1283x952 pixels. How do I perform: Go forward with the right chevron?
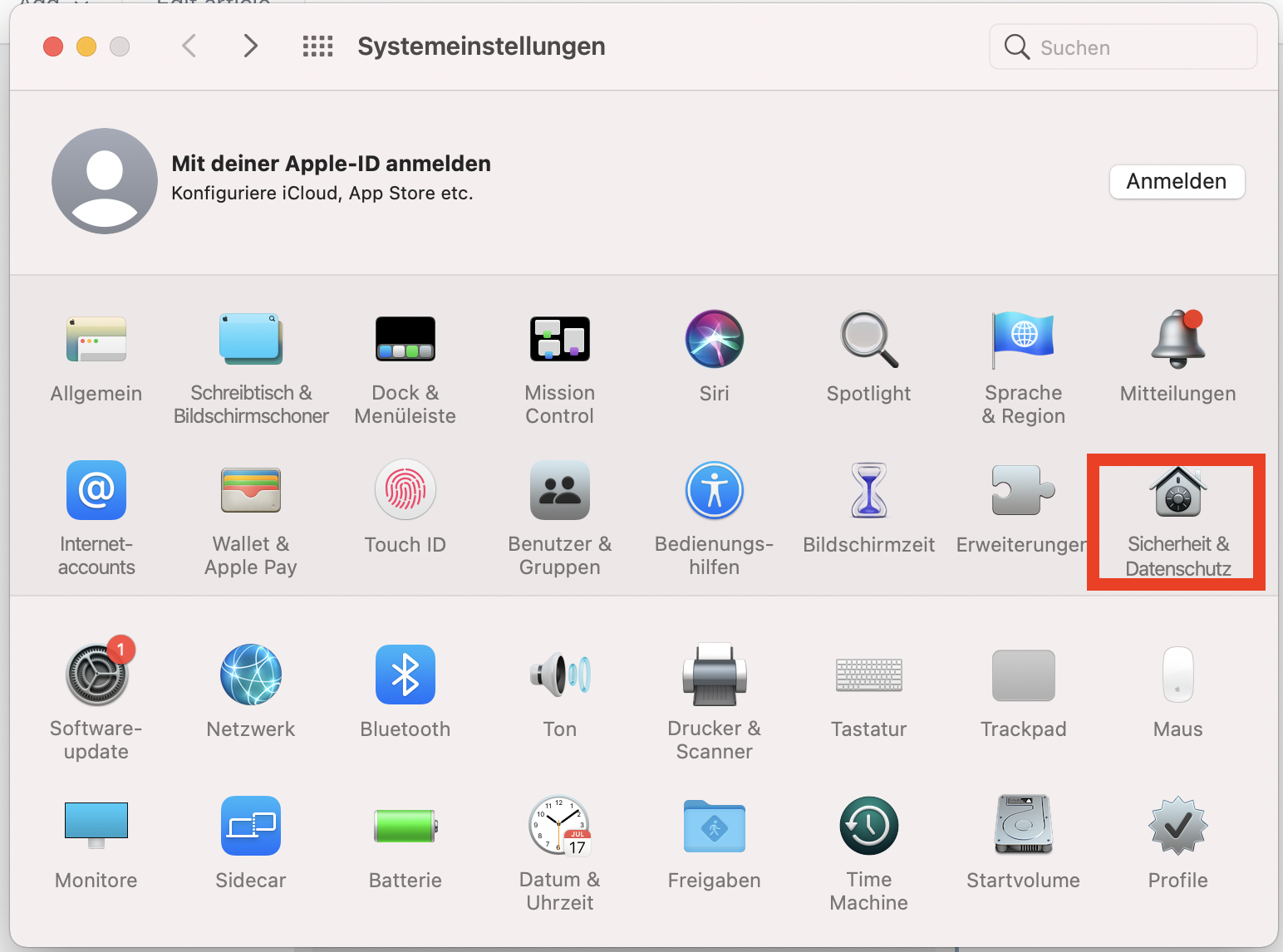250,46
